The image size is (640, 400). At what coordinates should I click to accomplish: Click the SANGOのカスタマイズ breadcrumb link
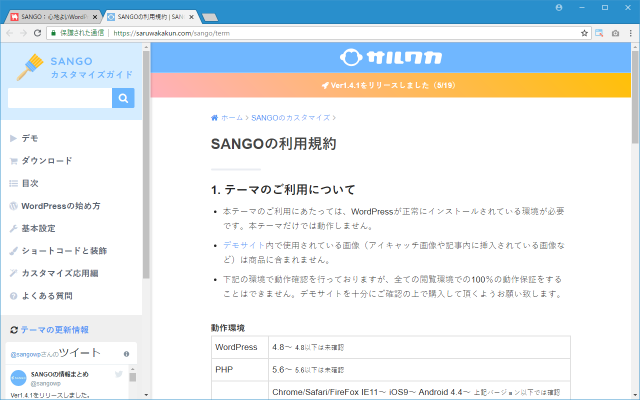[x=291, y=118]
